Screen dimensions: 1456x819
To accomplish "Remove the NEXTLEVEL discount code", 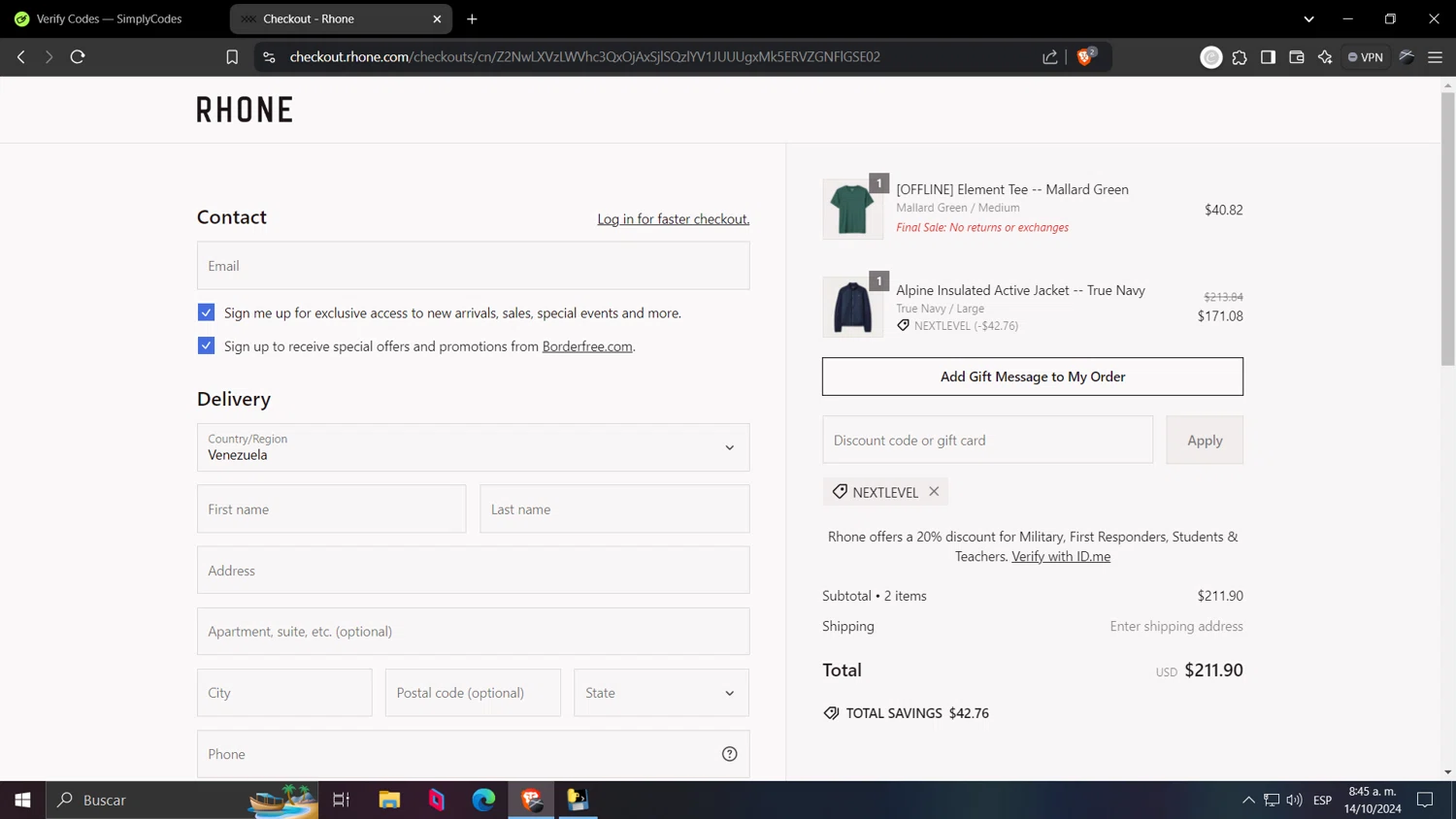I will 934,491.
